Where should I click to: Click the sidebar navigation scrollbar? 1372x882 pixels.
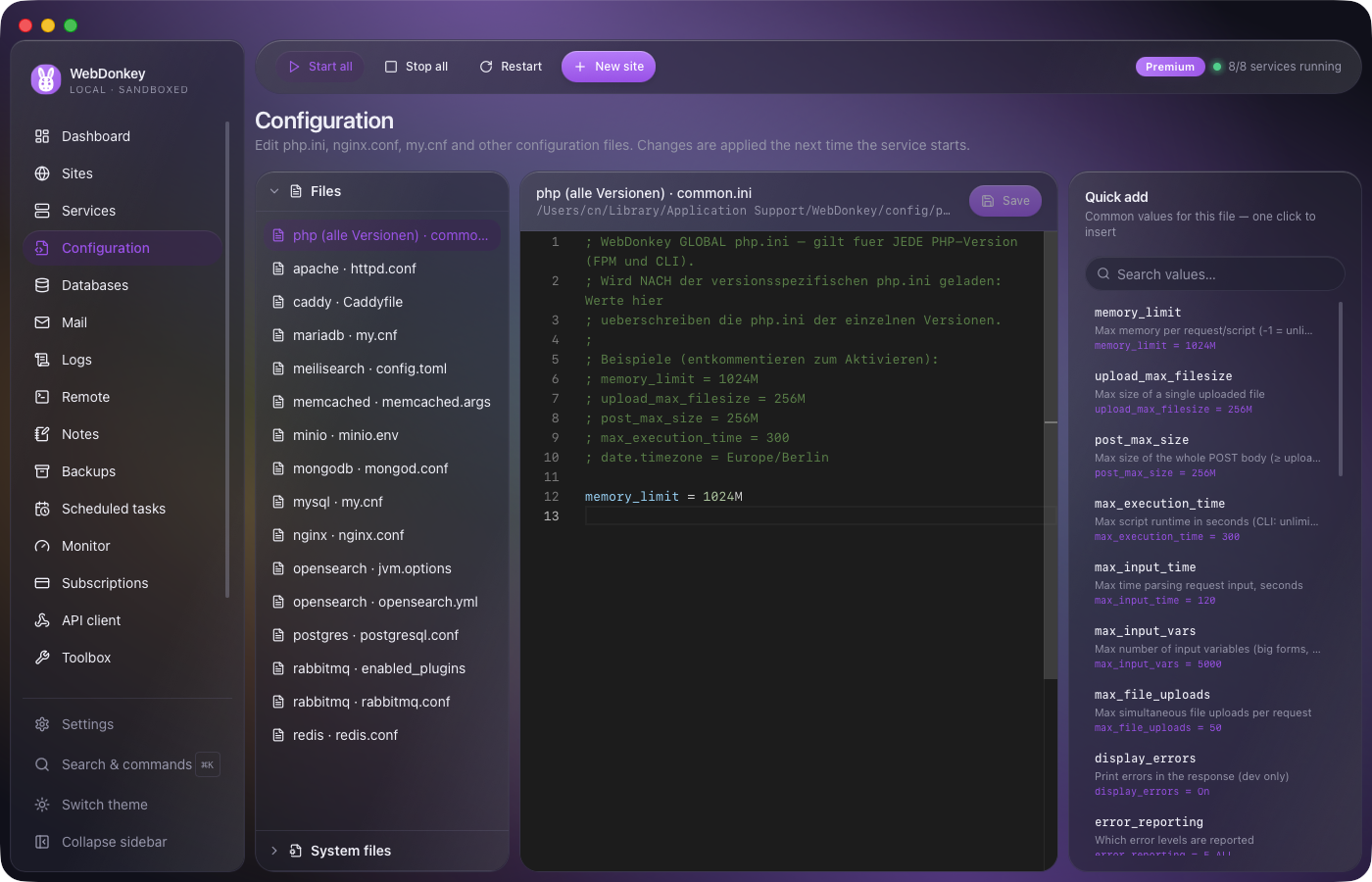coord(226,359)
